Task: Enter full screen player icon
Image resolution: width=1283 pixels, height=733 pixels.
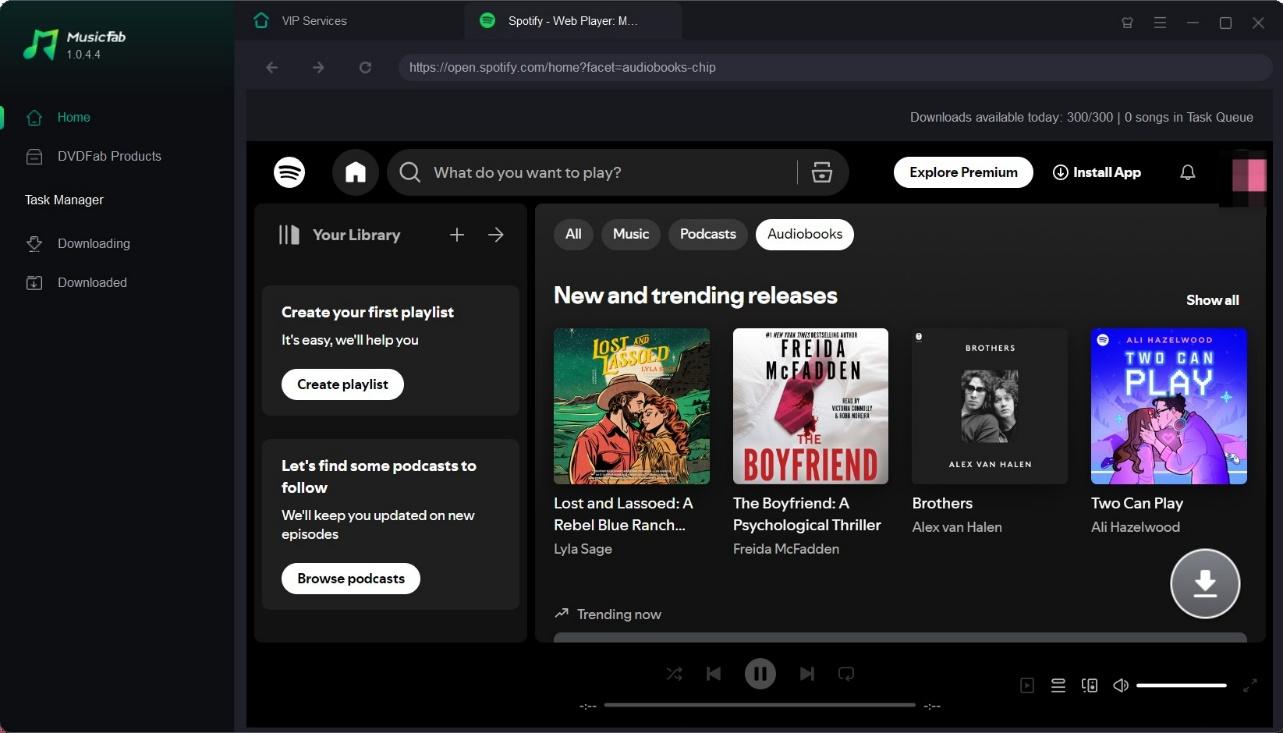Action: [x=1250, y=685]
